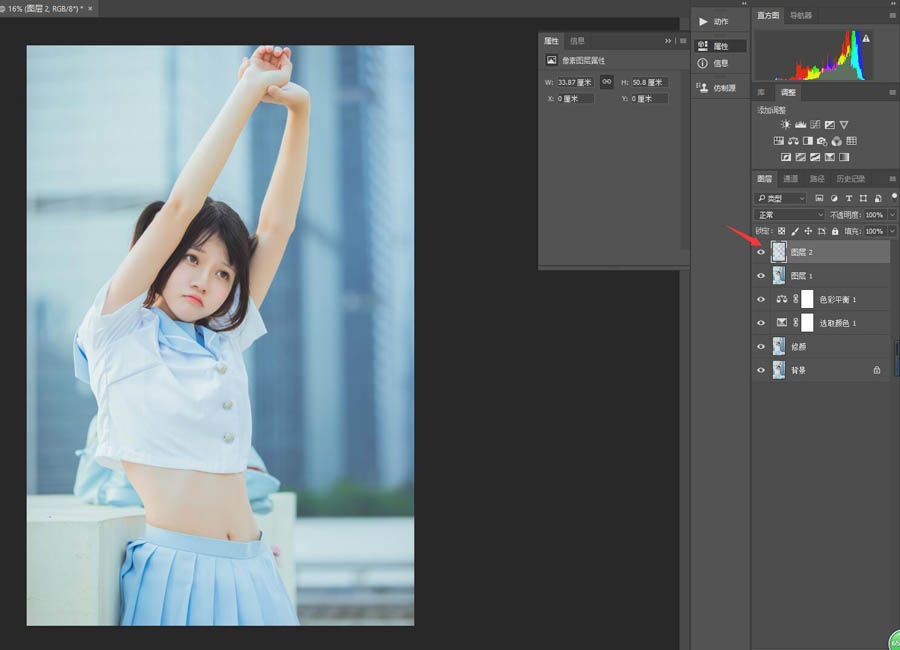Hide the 图层 2 layer

coord(761,252)
